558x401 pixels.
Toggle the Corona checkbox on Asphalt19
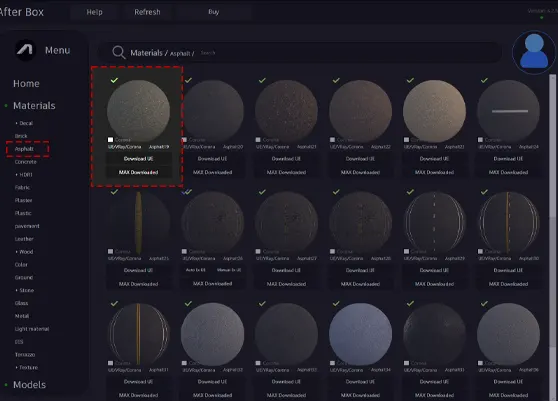click(x=110, y=140)
